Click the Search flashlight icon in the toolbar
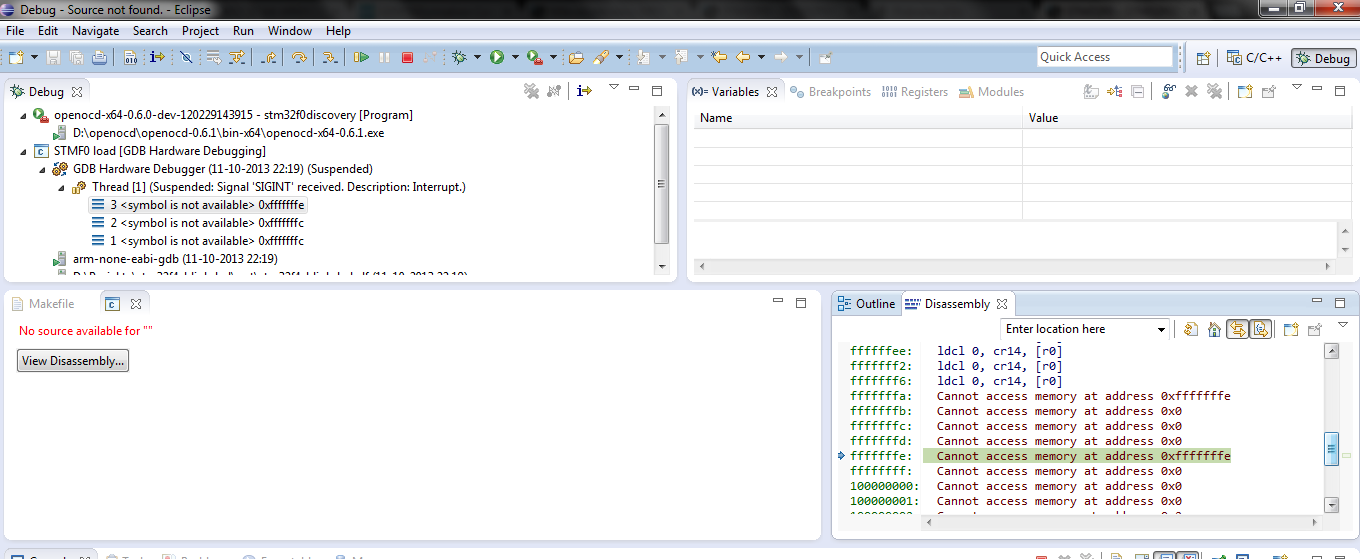 pyautogui.click(x=602, y=57)
